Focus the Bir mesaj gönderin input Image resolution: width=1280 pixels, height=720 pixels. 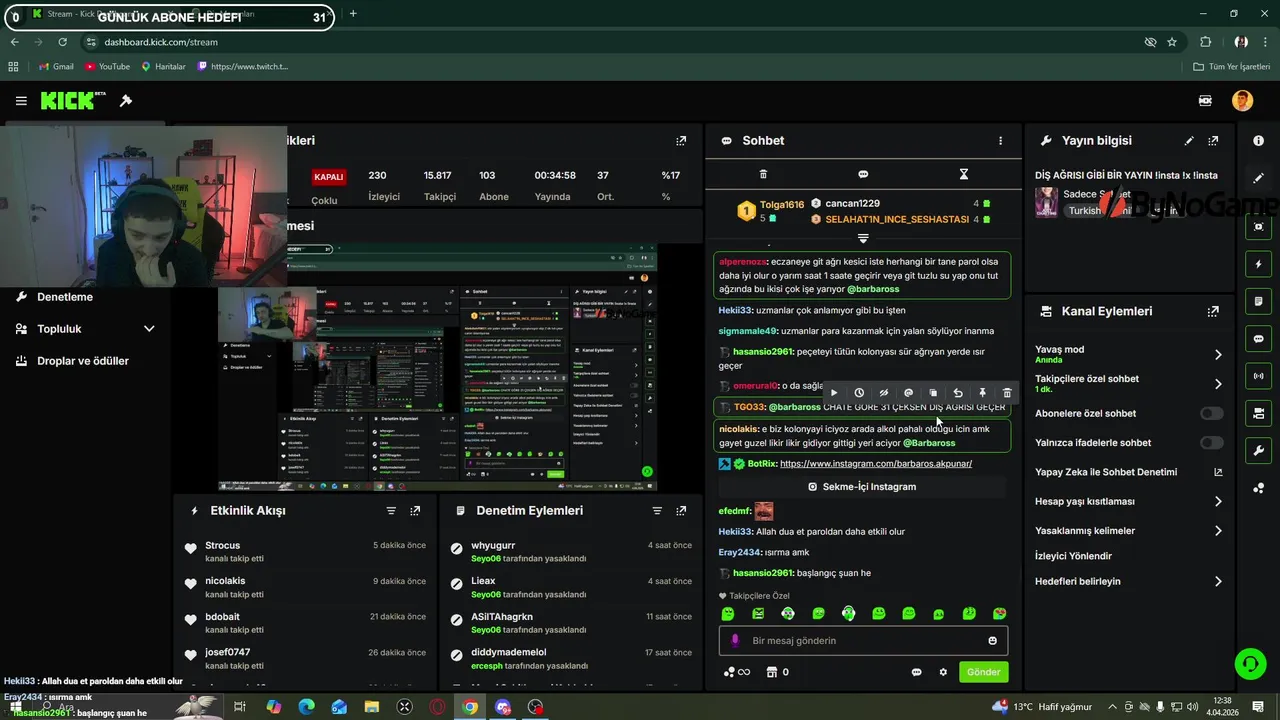click(x=864, y=641)
